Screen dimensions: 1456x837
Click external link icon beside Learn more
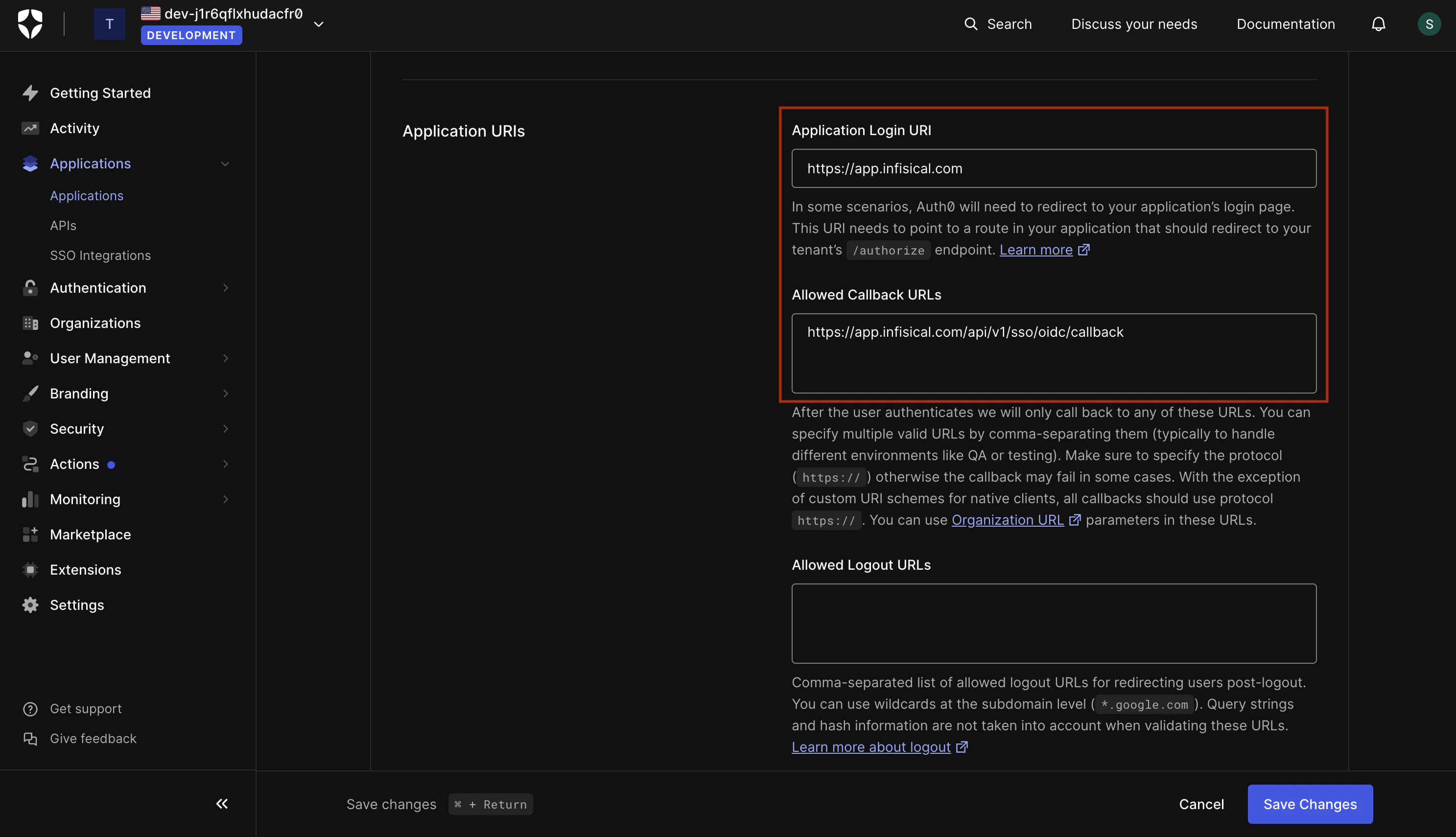[x=1083, y=250]
